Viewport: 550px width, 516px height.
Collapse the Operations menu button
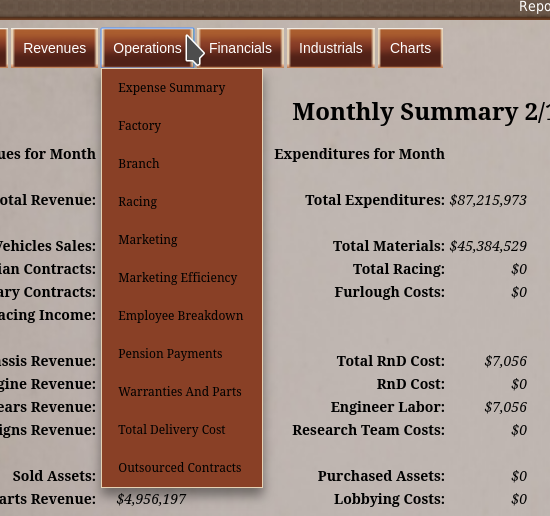147,48
